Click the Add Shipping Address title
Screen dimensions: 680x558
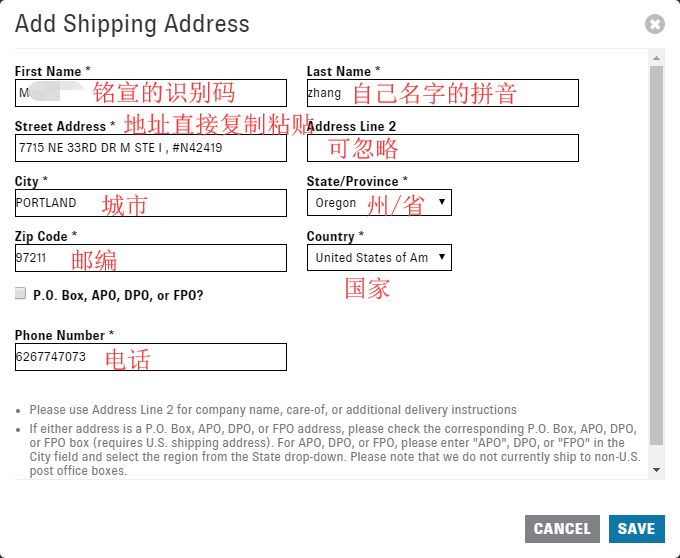click(132, 24)
